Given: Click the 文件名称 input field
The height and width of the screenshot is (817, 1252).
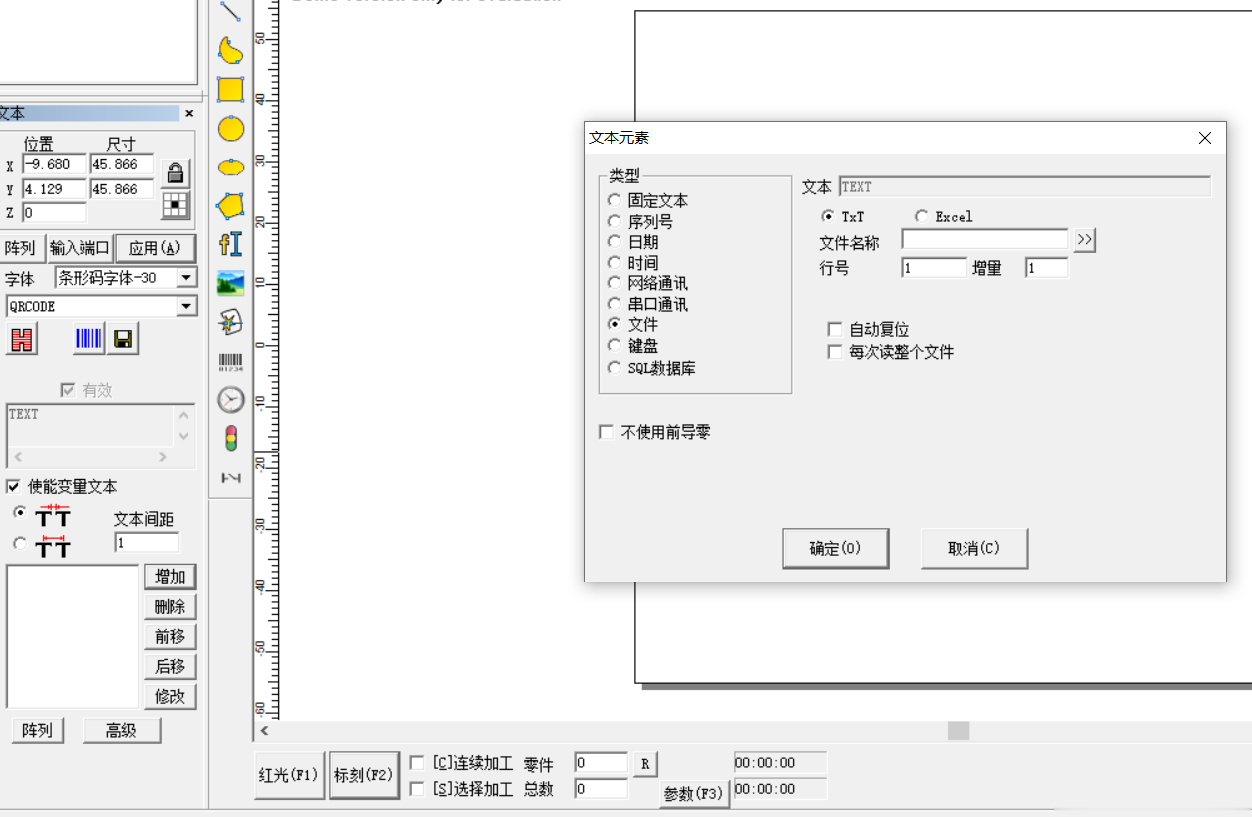Looking at the screenshot, I should (x=985, y=240).
